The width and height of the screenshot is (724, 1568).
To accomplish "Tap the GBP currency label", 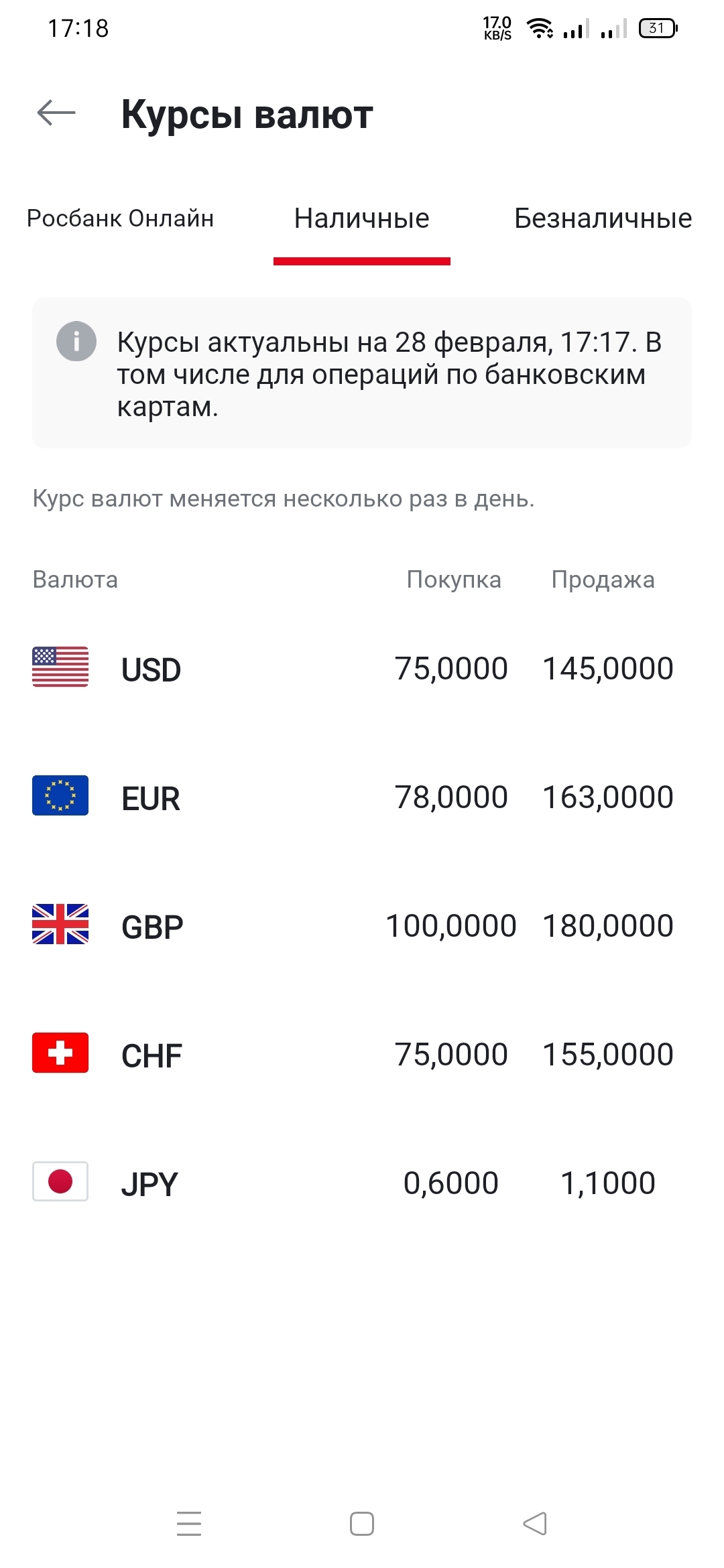I will click(152, 927).
